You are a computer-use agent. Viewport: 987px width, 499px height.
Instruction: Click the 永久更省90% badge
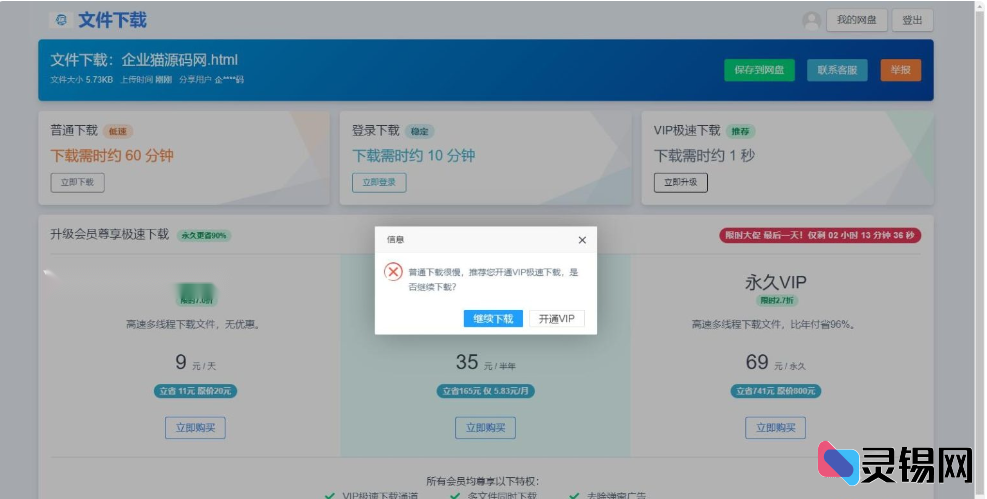click(x=203, y=235)
